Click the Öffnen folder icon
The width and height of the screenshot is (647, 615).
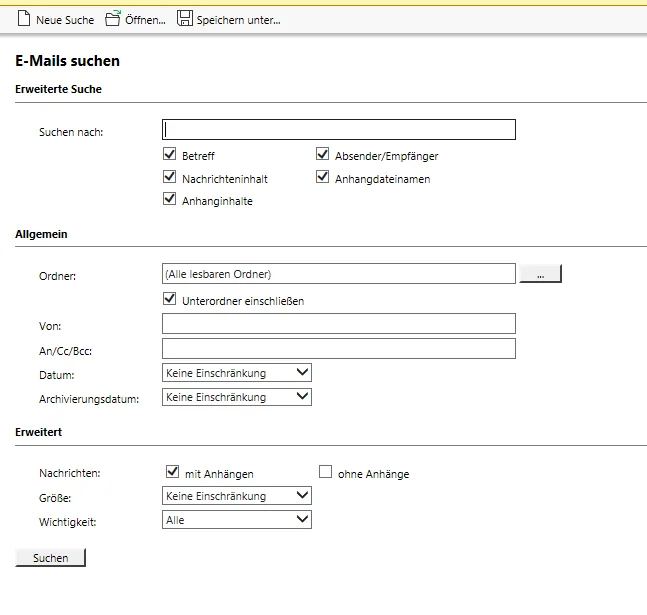click(x=112, y=19)
